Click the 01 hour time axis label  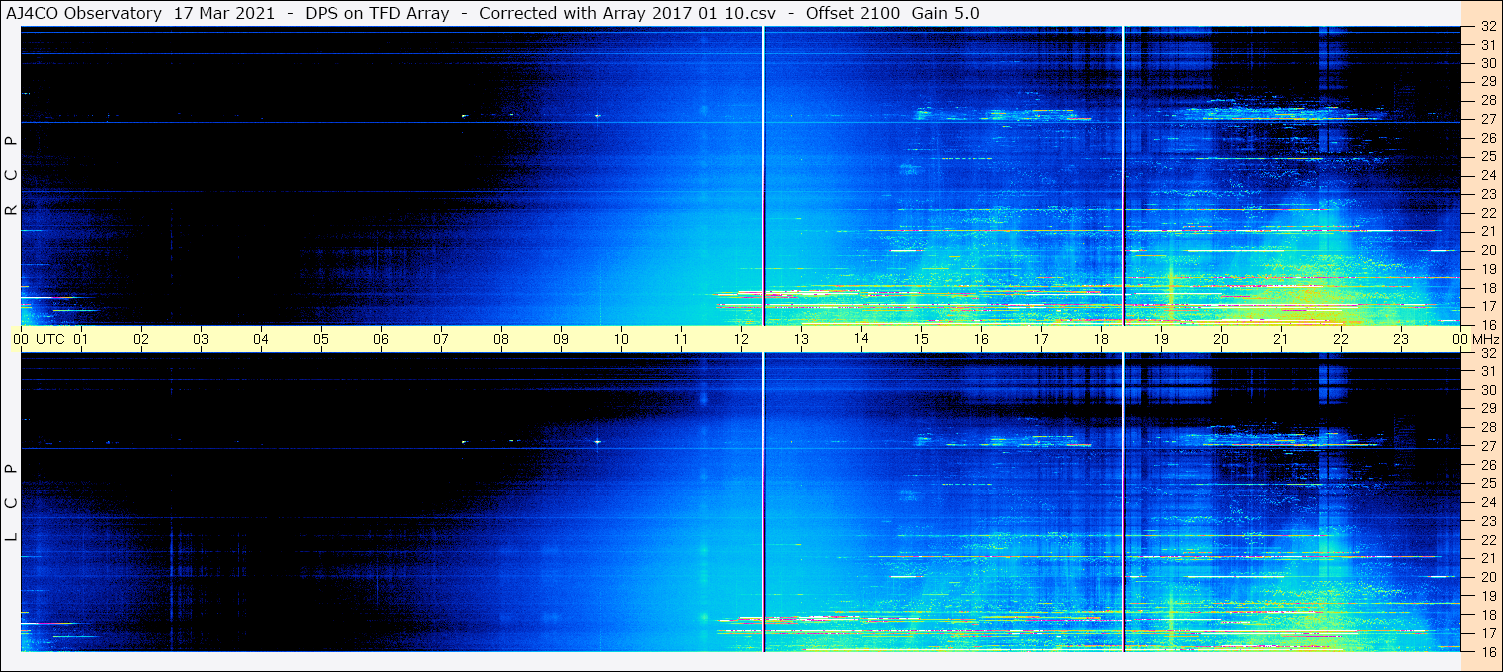pos(81,339)
